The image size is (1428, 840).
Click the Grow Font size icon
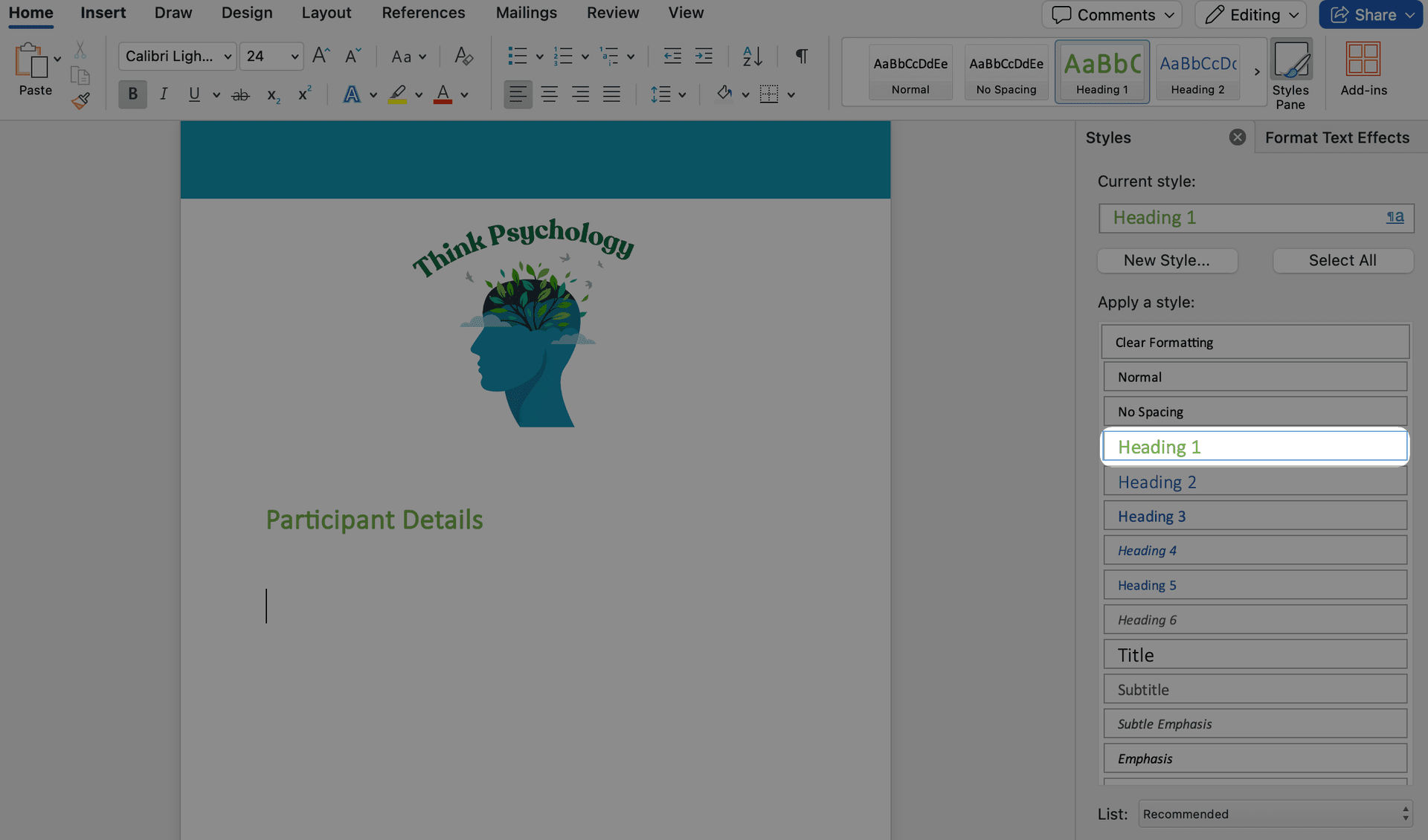pyautogui.click(x=321, y=56)
